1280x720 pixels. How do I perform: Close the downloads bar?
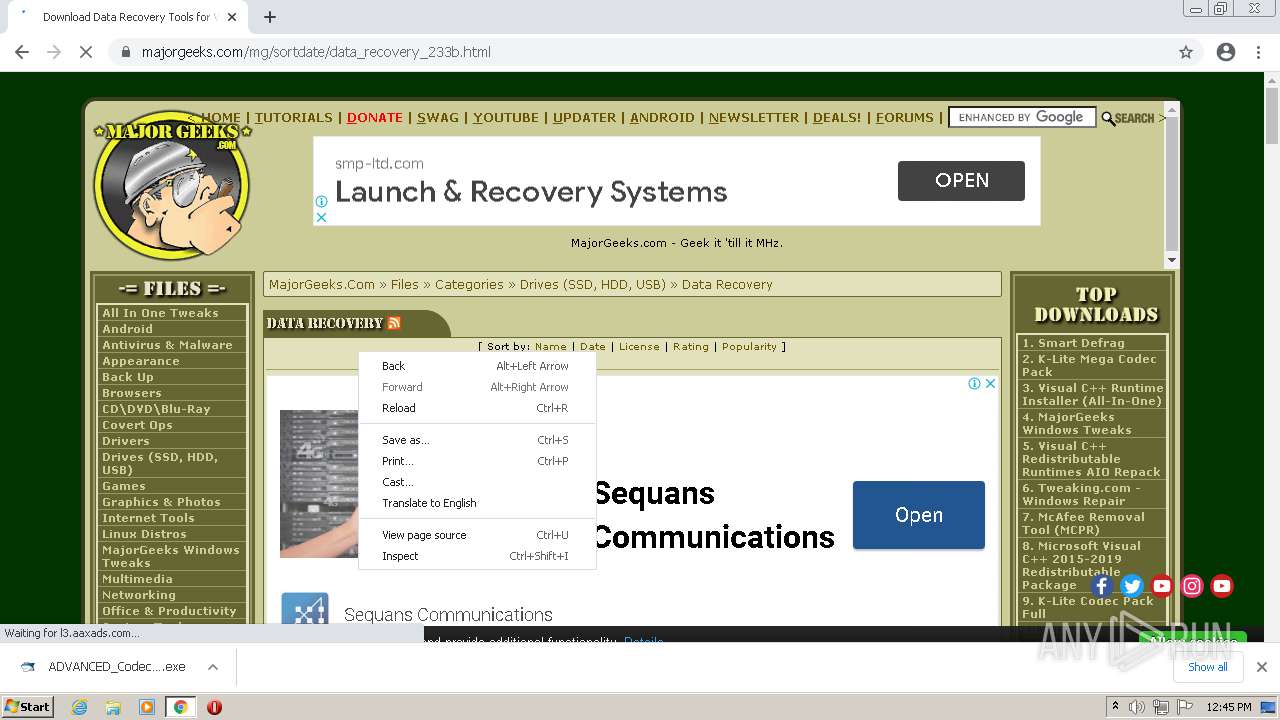[x=1261, y=667]
